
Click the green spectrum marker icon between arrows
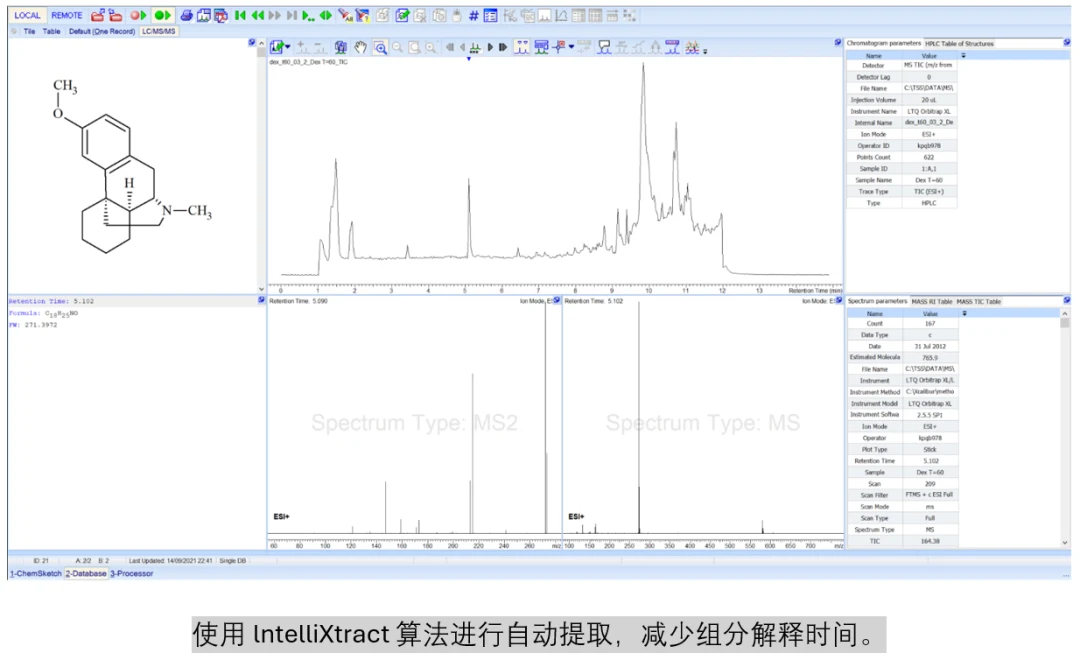point(475,48)
